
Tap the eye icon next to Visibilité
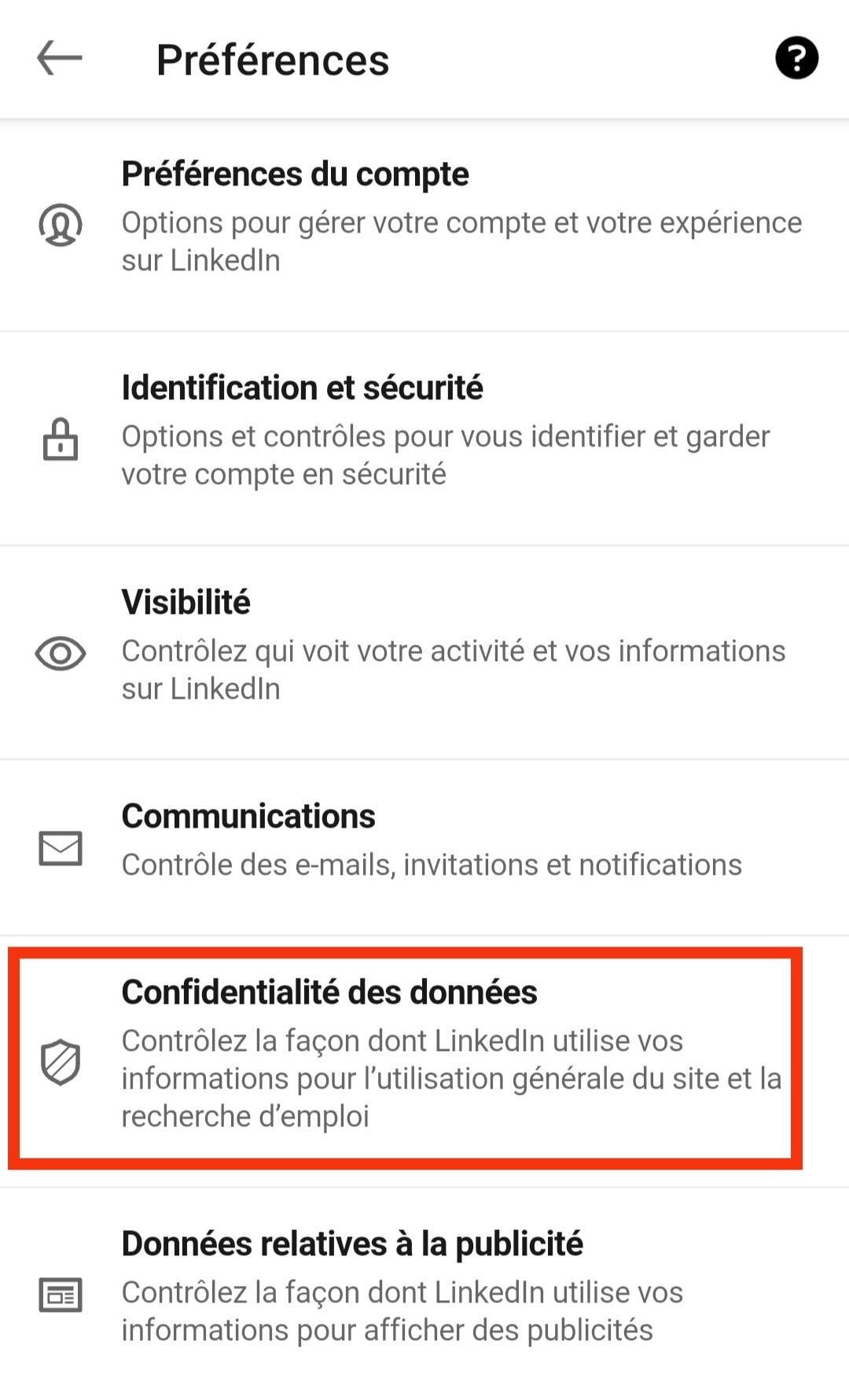coord(60,652)
